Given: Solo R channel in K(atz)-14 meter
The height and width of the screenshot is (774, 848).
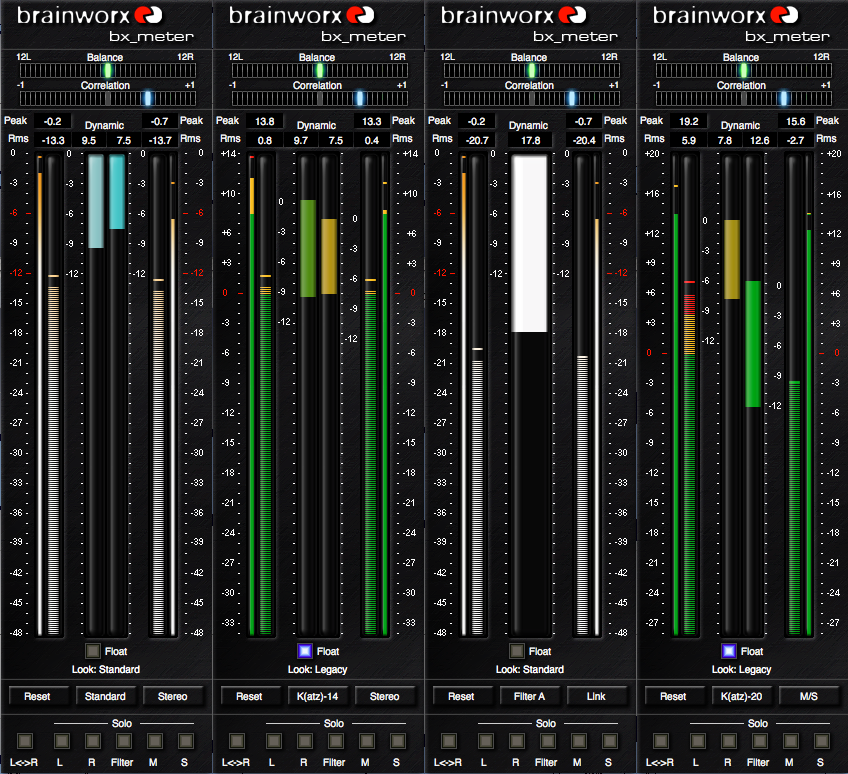Looking at the screenshot, I should click(x=304, y=741).
